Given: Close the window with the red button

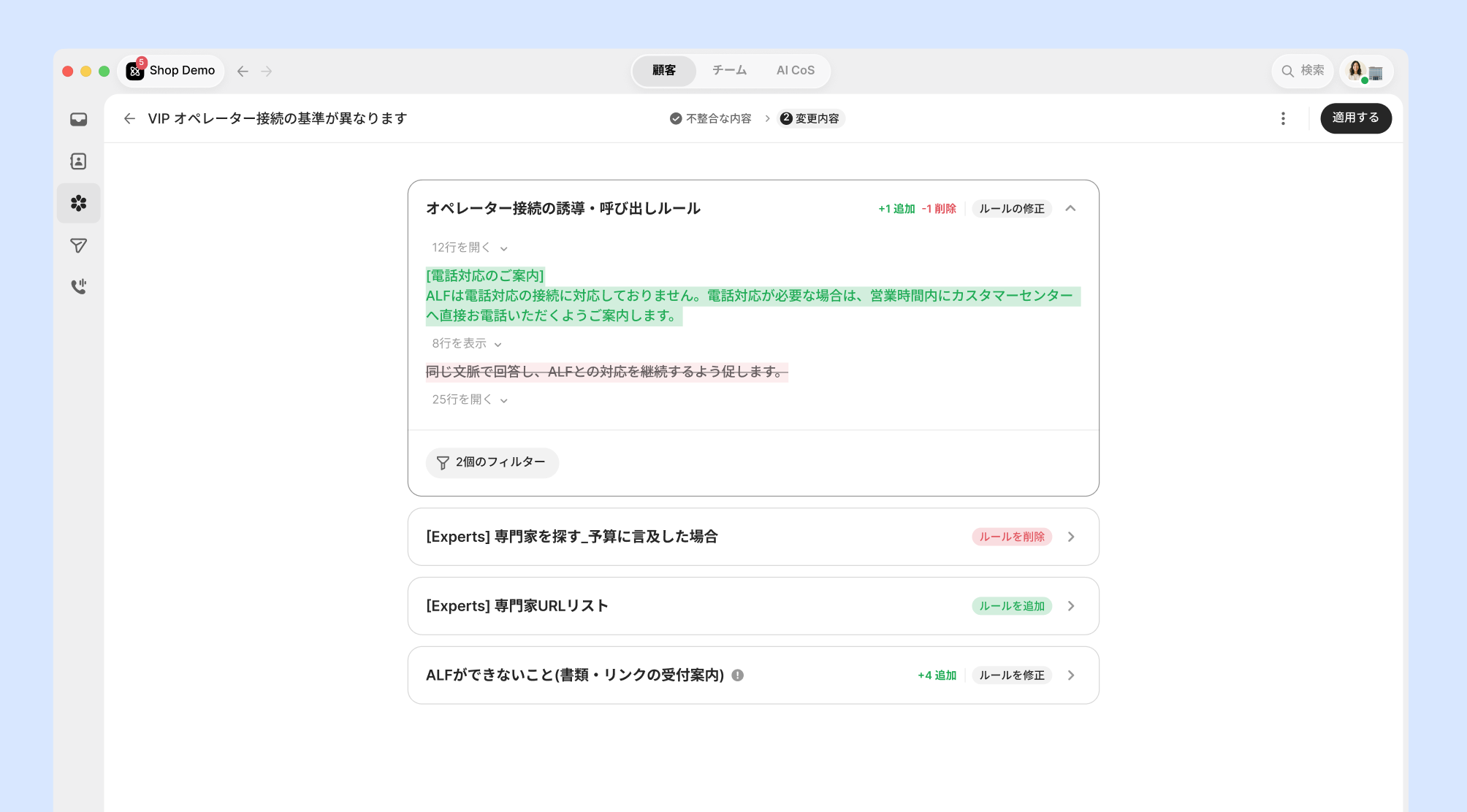Looking at the screenshot, I should 68,71.
